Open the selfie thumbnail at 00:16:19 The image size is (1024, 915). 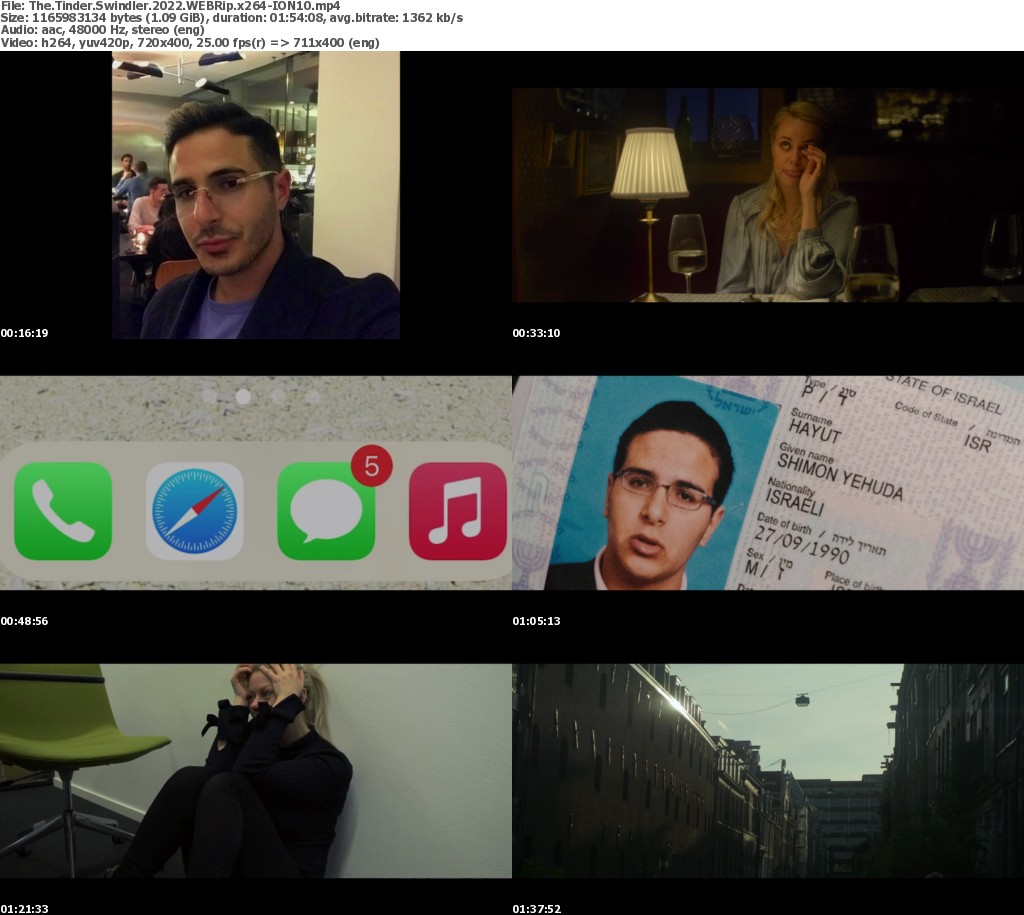[x=256, y=195]
